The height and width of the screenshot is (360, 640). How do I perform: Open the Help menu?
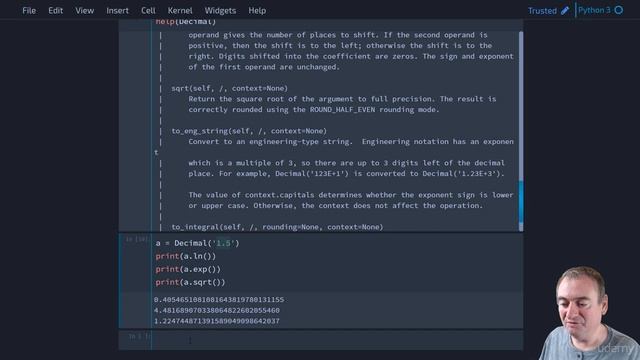pos(257,11)
